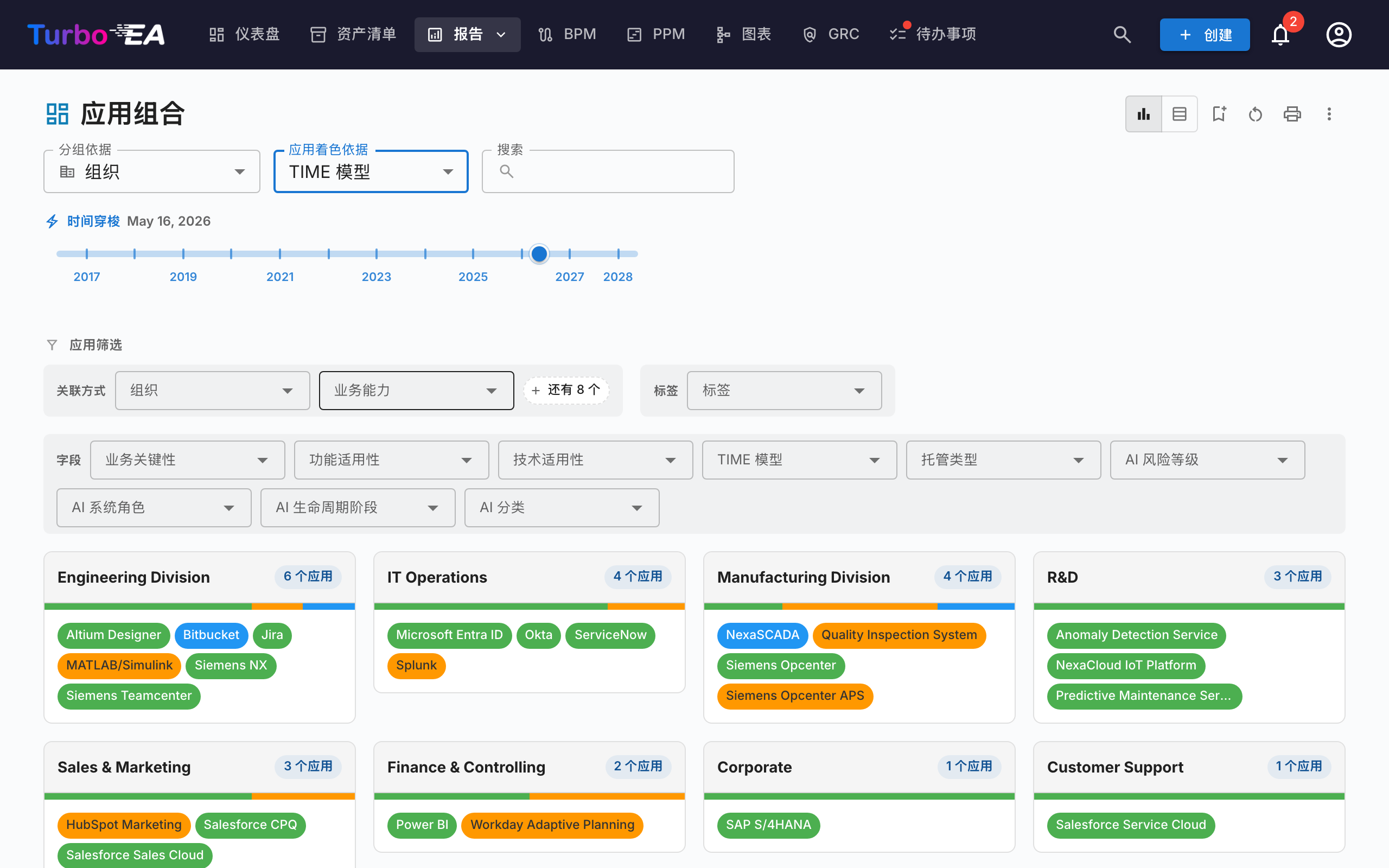The width and height of the screenshot is (1389, 868).
Task: Click the Turbo EA logo
Action: click(96, 34)
